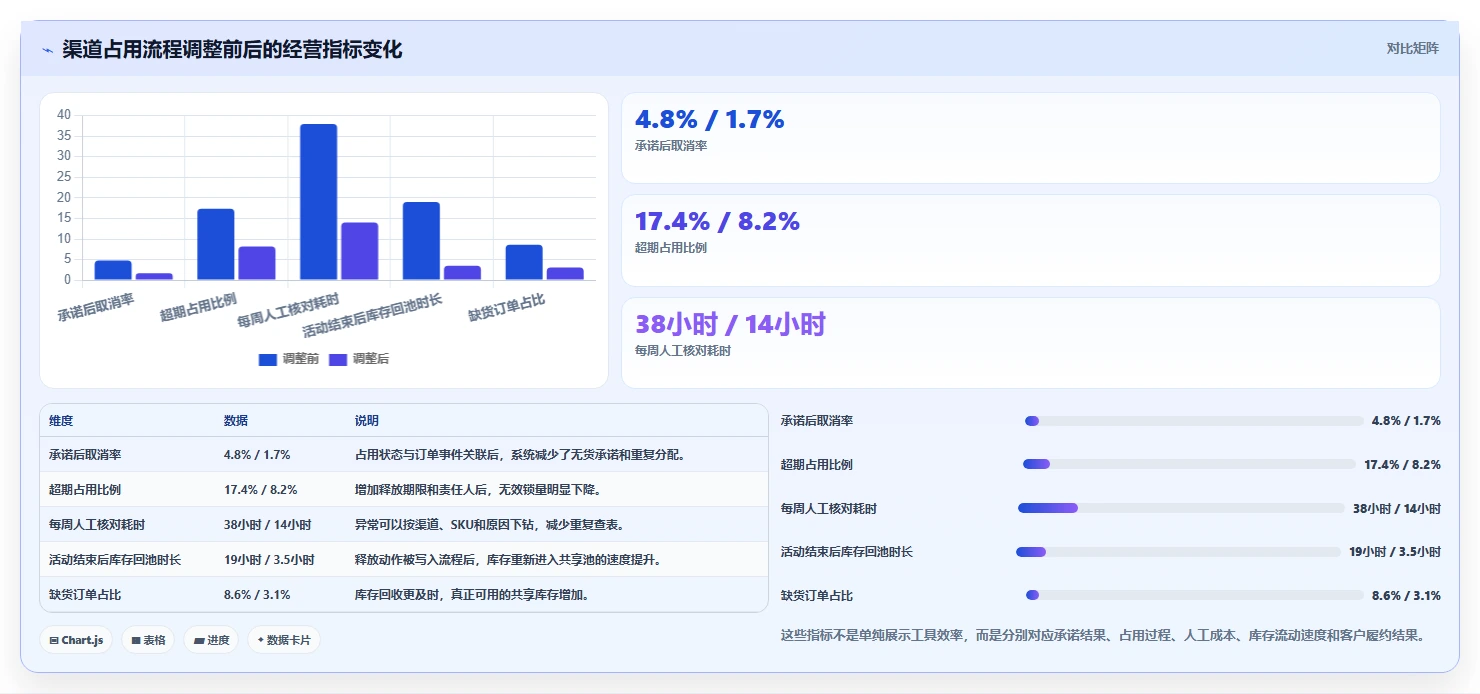The width and height of the screenshot is (1480, 694).
Task: Click the 缺货订单占比 progress bar
Action: [1195, 595]
